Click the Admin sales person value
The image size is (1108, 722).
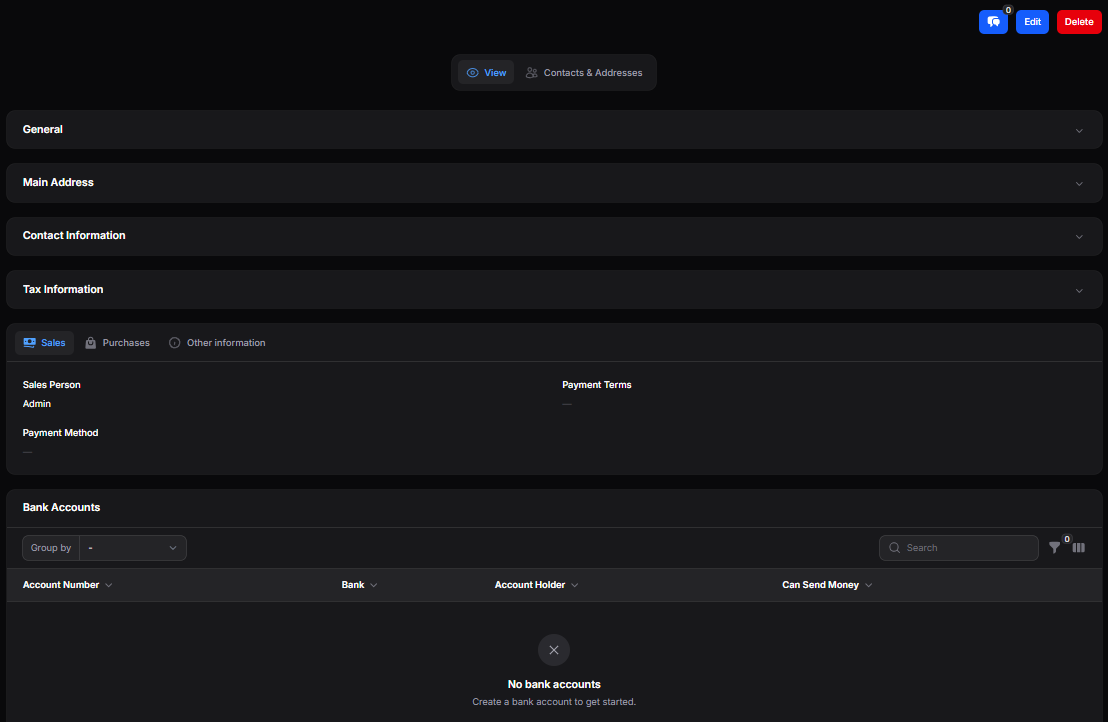coord(37,403)
